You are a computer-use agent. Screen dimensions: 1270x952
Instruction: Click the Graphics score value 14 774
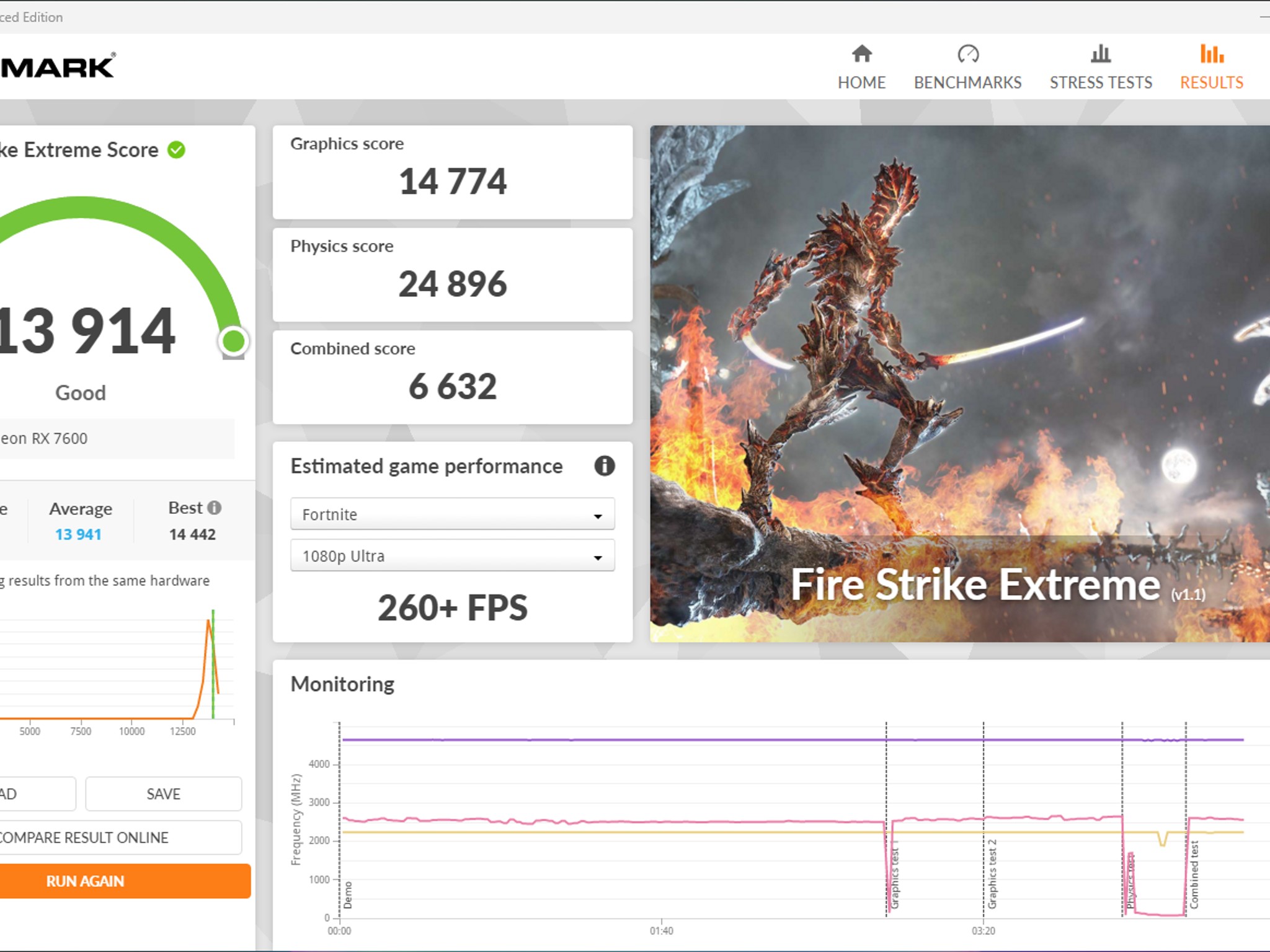(453, 182)
